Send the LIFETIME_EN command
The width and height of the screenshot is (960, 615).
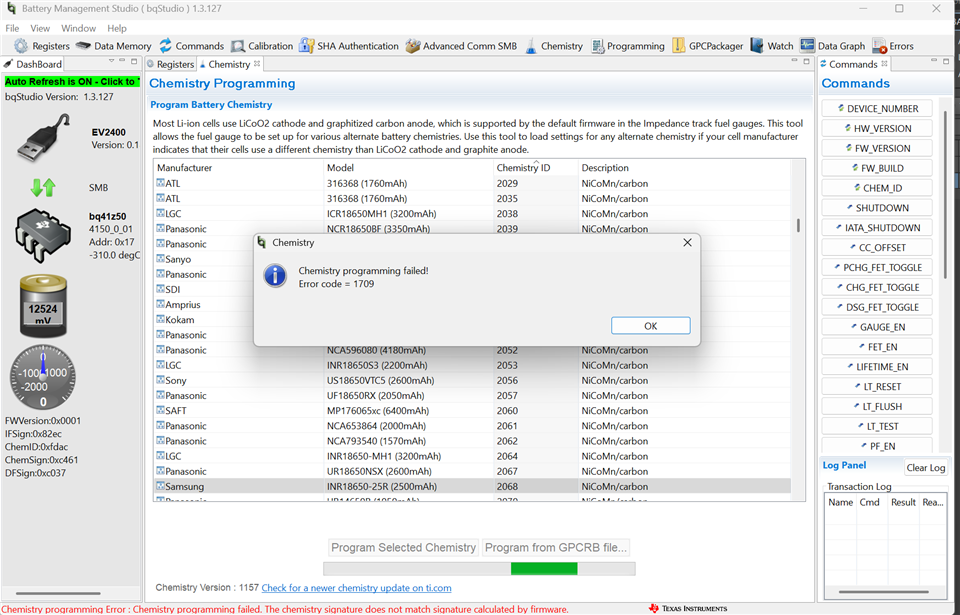(877, 367)
